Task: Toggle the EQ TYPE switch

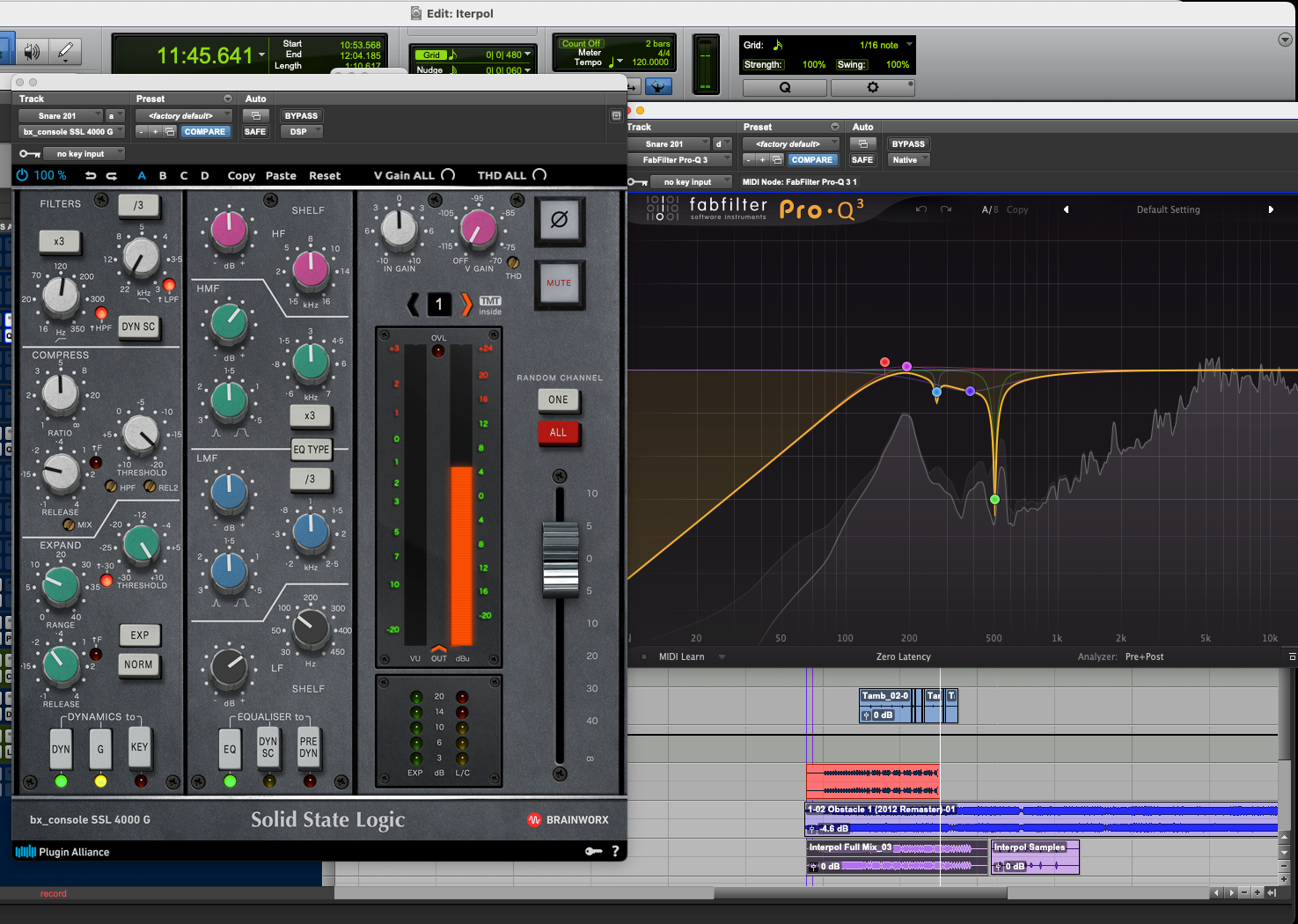Action: [x=312, y=449]
